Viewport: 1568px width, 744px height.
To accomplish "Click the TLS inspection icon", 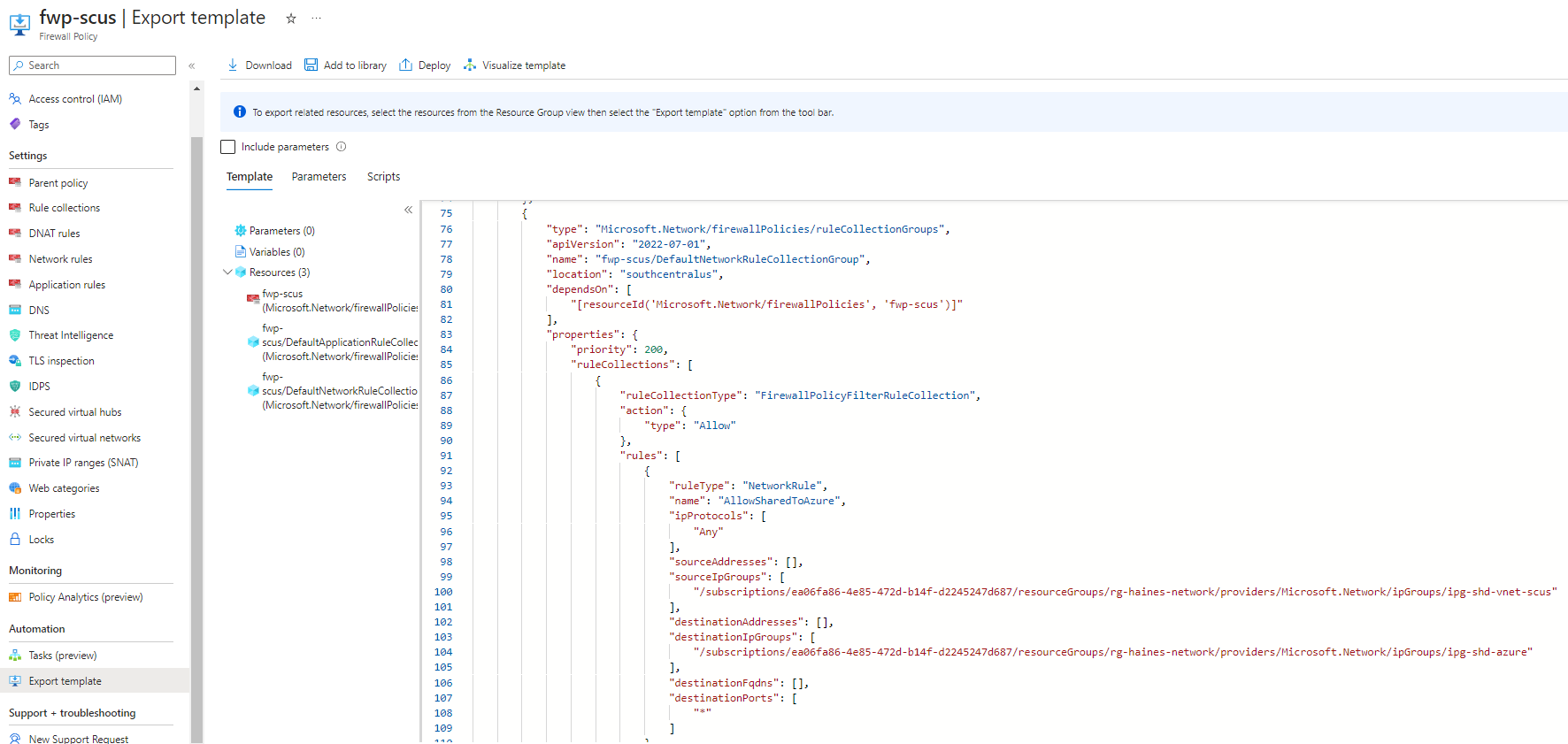I will 15,361.
